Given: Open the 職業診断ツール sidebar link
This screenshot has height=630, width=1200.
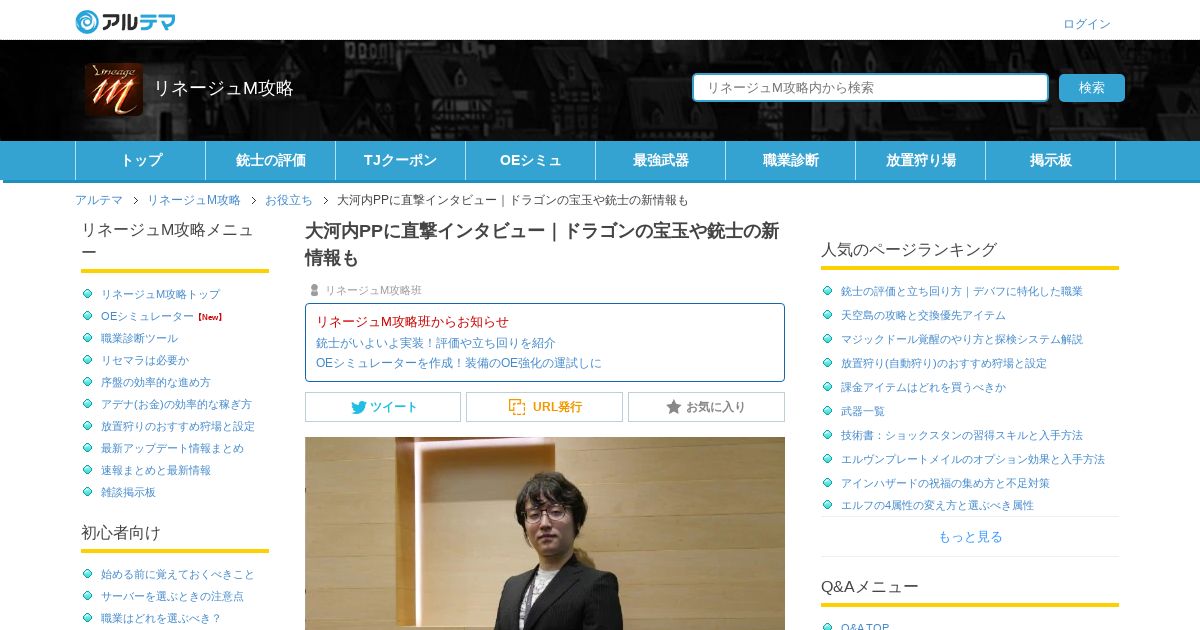Looking at the screenshot, I should [139, 338].
